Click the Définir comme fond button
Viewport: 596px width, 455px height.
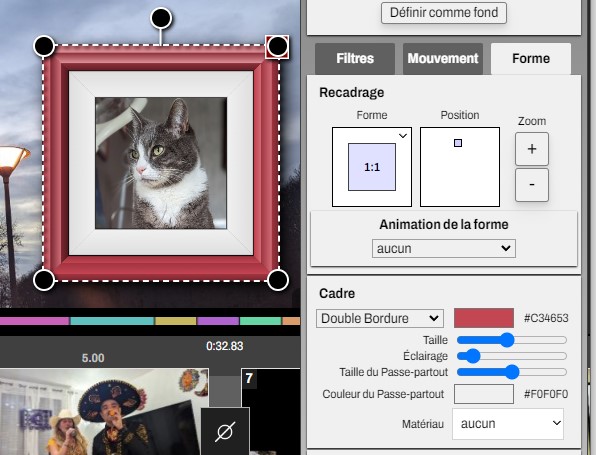444,13
